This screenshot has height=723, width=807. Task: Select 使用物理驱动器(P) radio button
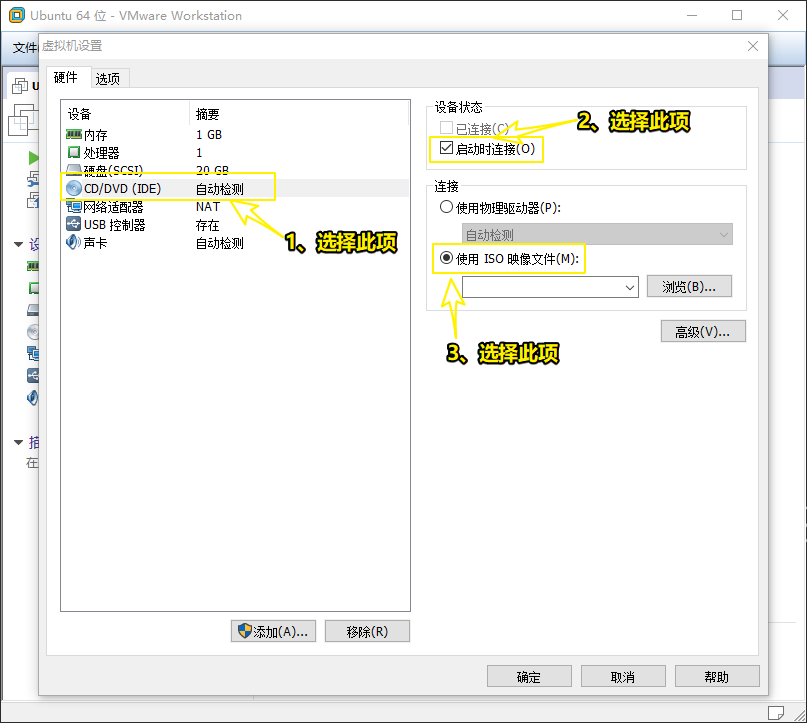(x=446, y=208)
